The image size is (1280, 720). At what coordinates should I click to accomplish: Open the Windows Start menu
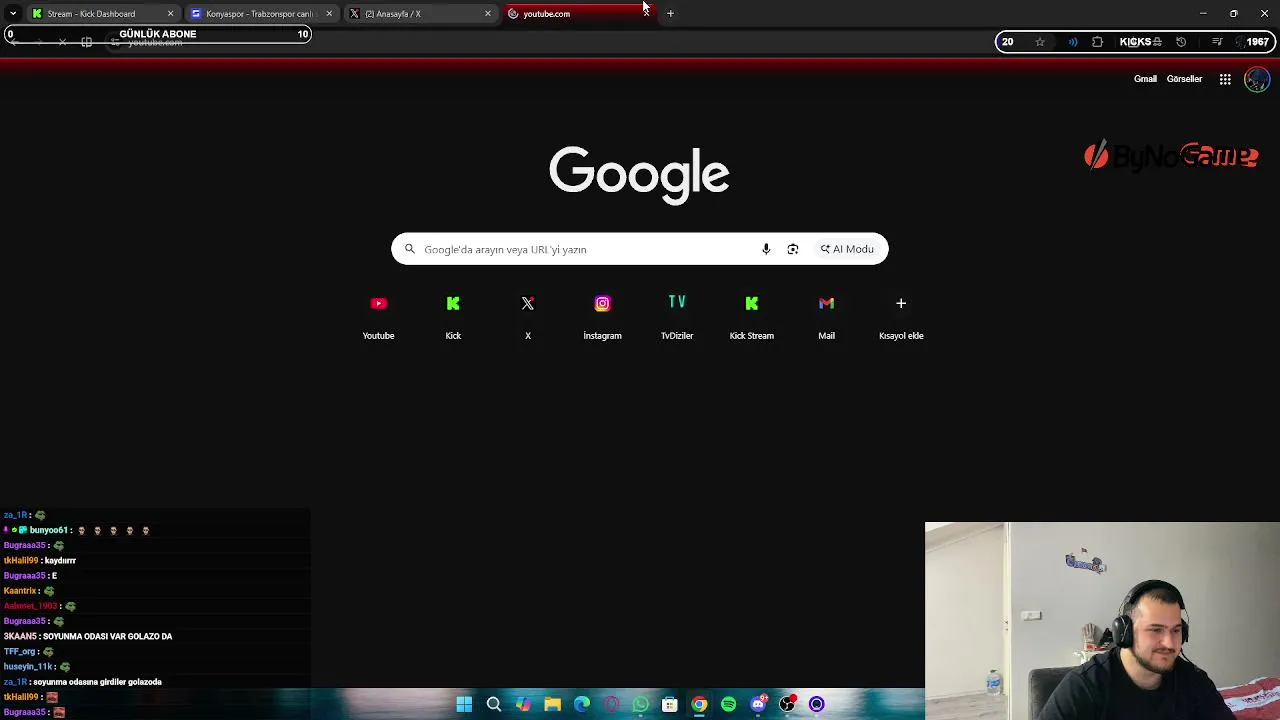pos(464,704)
